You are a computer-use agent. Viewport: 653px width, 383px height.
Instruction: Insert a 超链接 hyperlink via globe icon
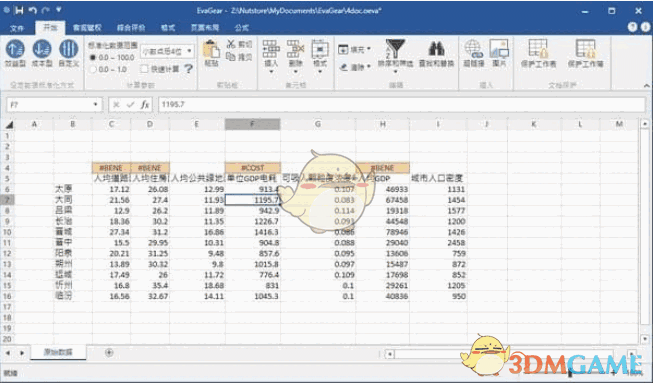(x=474, y=49)
